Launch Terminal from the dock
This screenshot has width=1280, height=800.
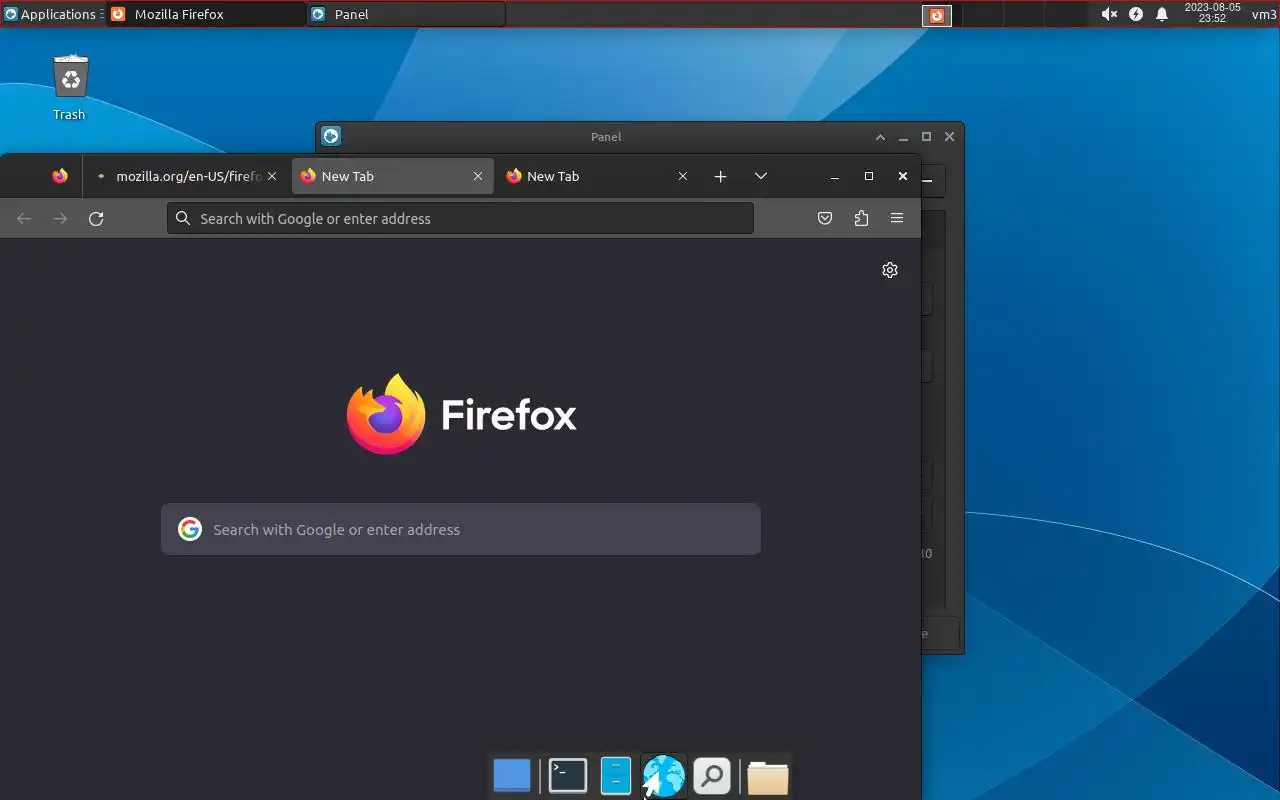tap(568, 776)
